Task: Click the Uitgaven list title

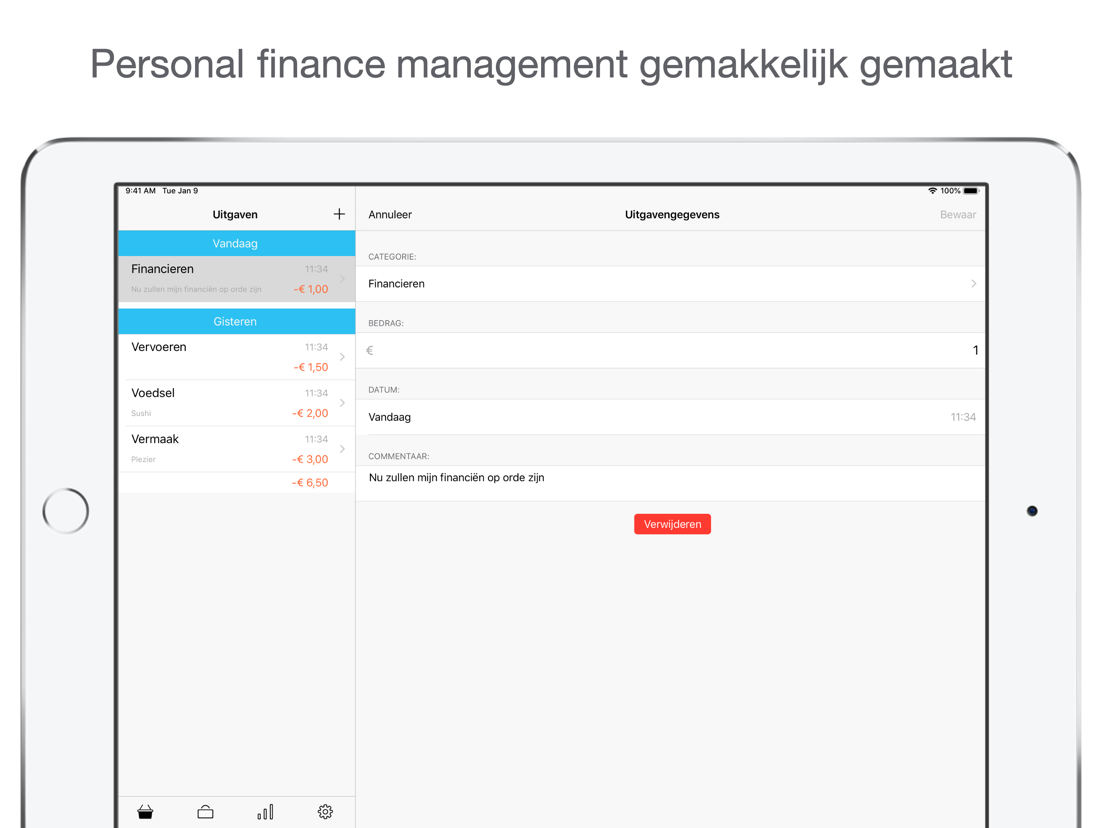Action: [x=235, y=215]
